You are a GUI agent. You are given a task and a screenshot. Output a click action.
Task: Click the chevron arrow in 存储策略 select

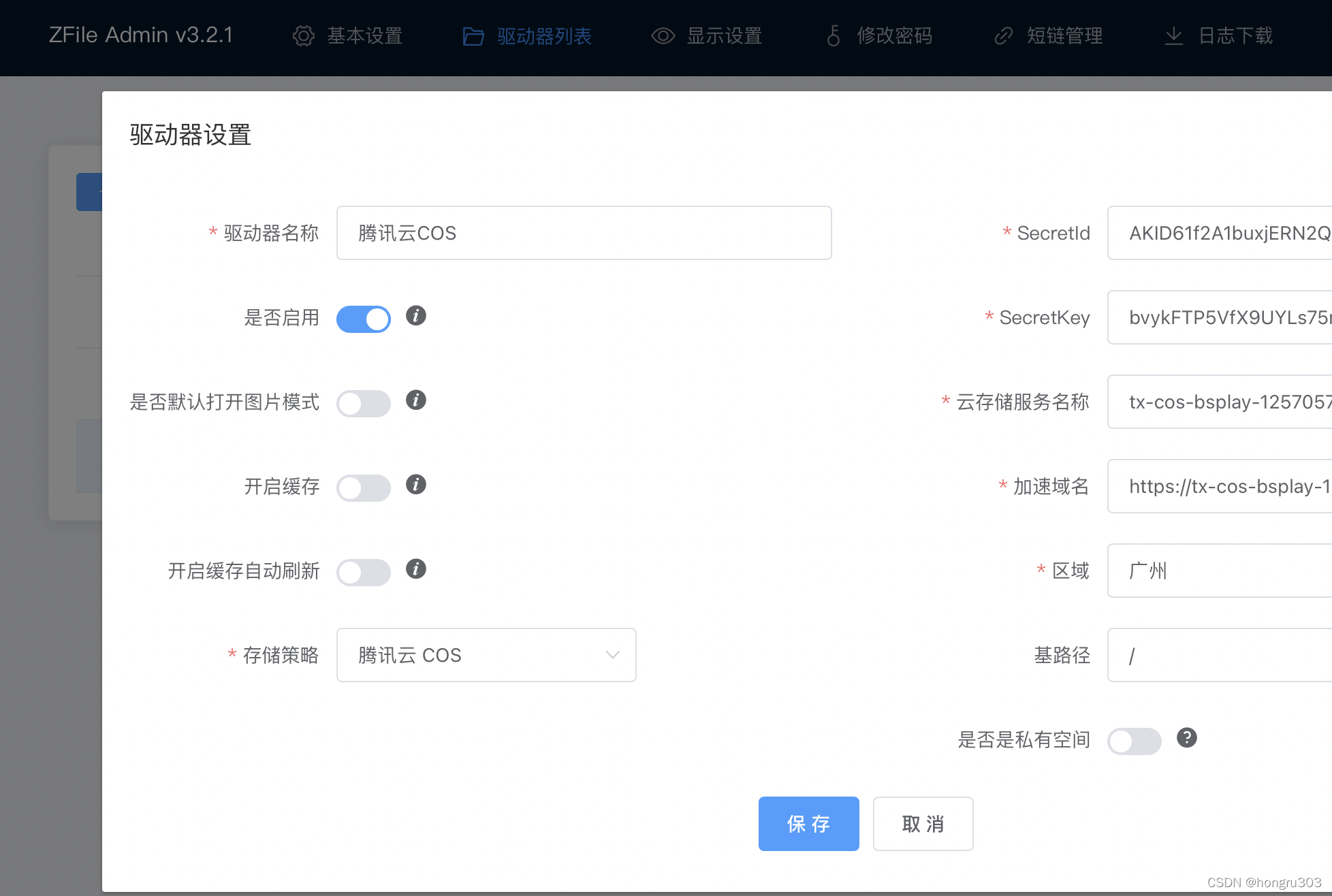point(612,655)
